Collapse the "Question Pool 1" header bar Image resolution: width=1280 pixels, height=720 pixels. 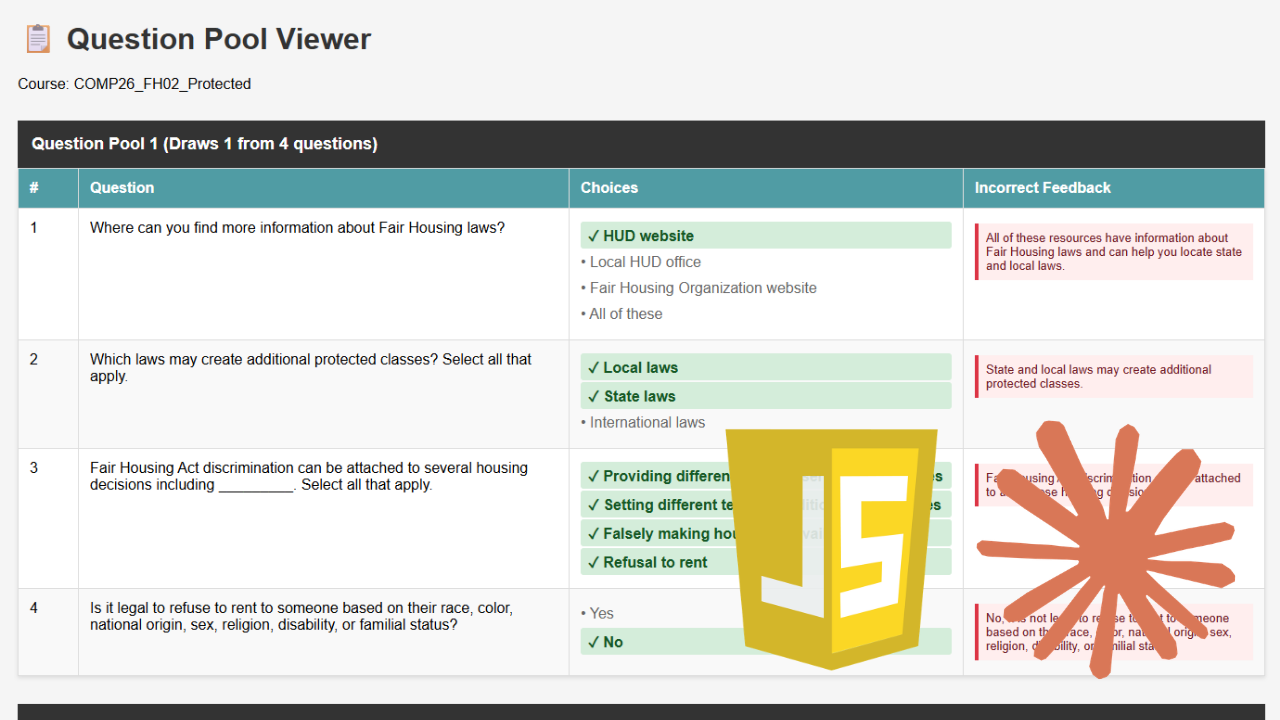click(204, 143)
